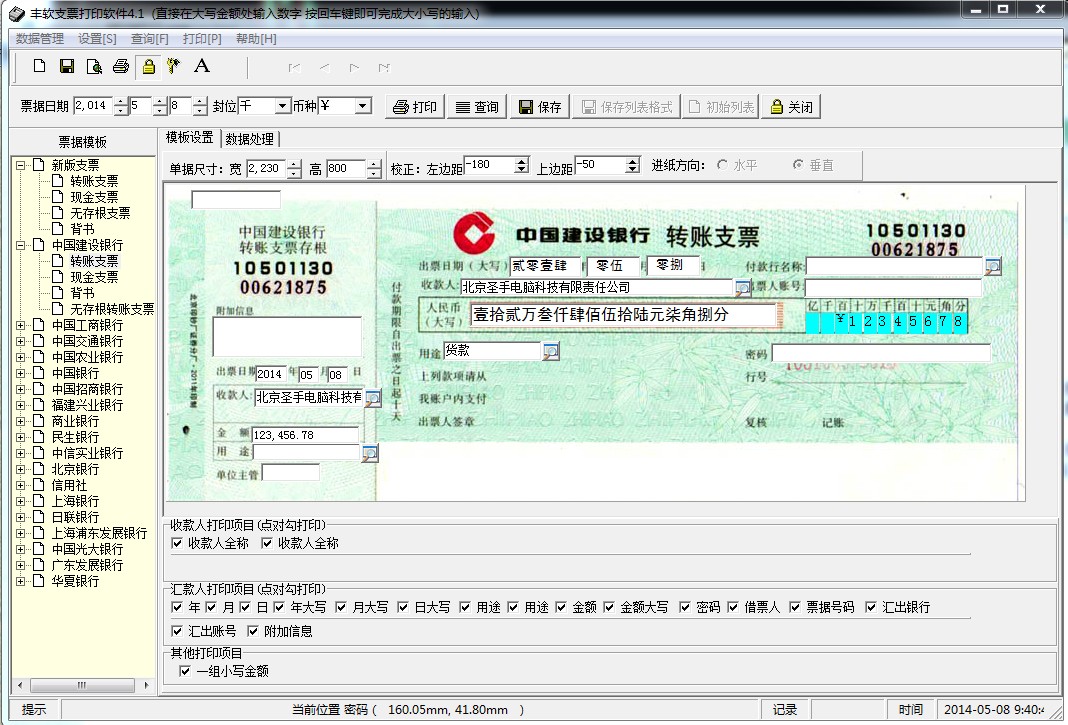This screenshot has width=1068, height=725.
Task: Click the 初始列表 button
Action: [721, 107]
